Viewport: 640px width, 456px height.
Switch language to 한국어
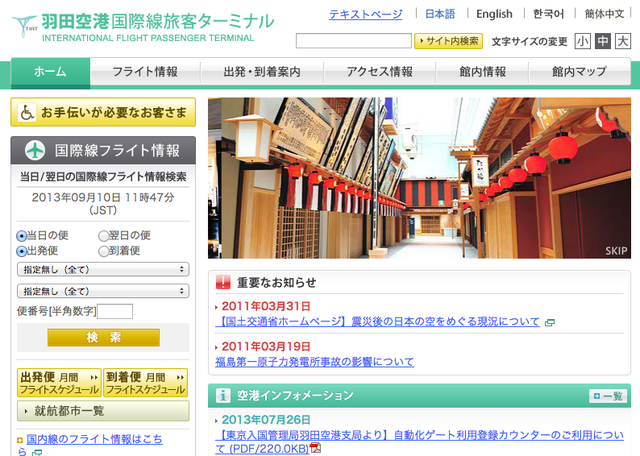[549, 14]
